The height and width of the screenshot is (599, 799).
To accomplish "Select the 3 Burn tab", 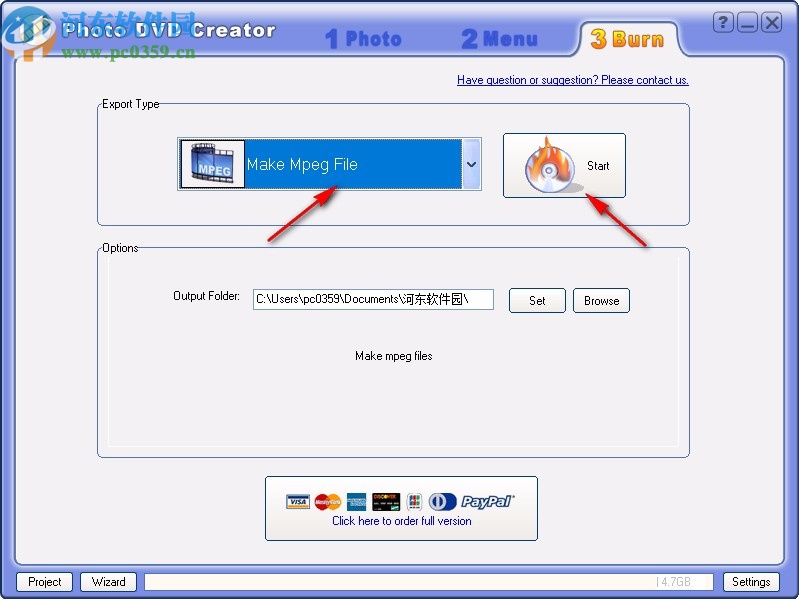I will click(x=628, y=39).
